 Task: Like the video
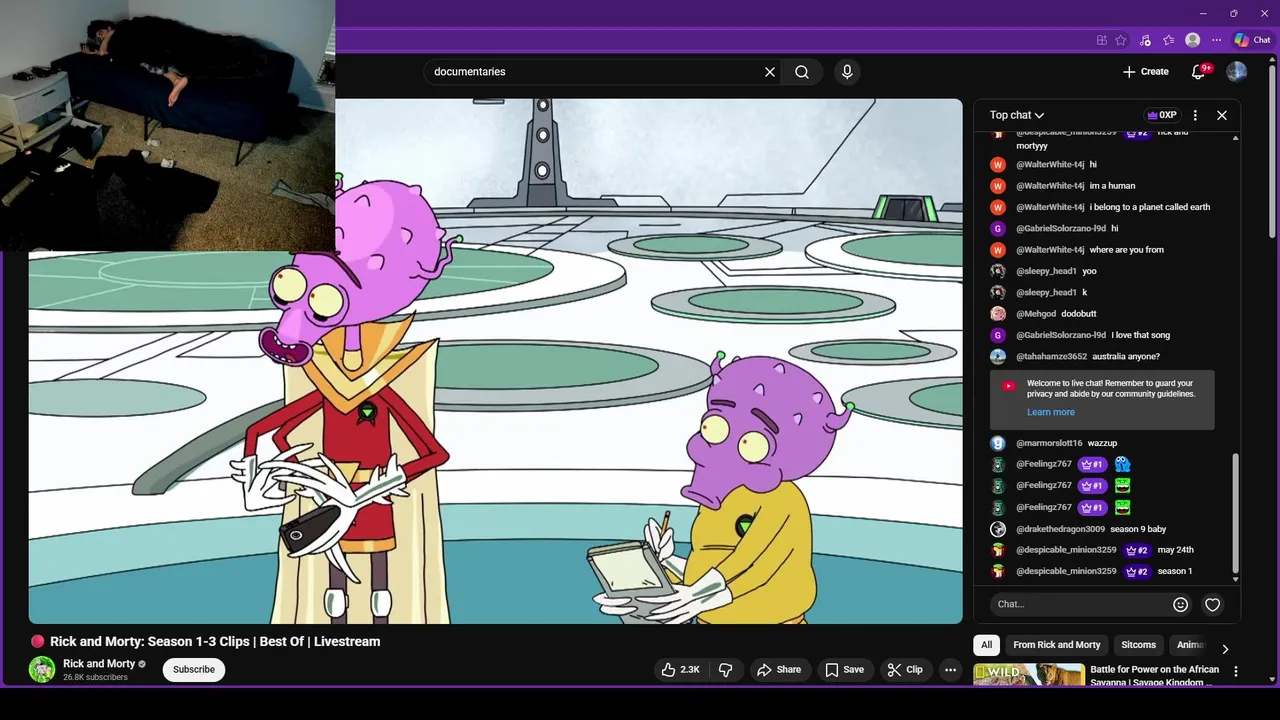click(680, 670)
